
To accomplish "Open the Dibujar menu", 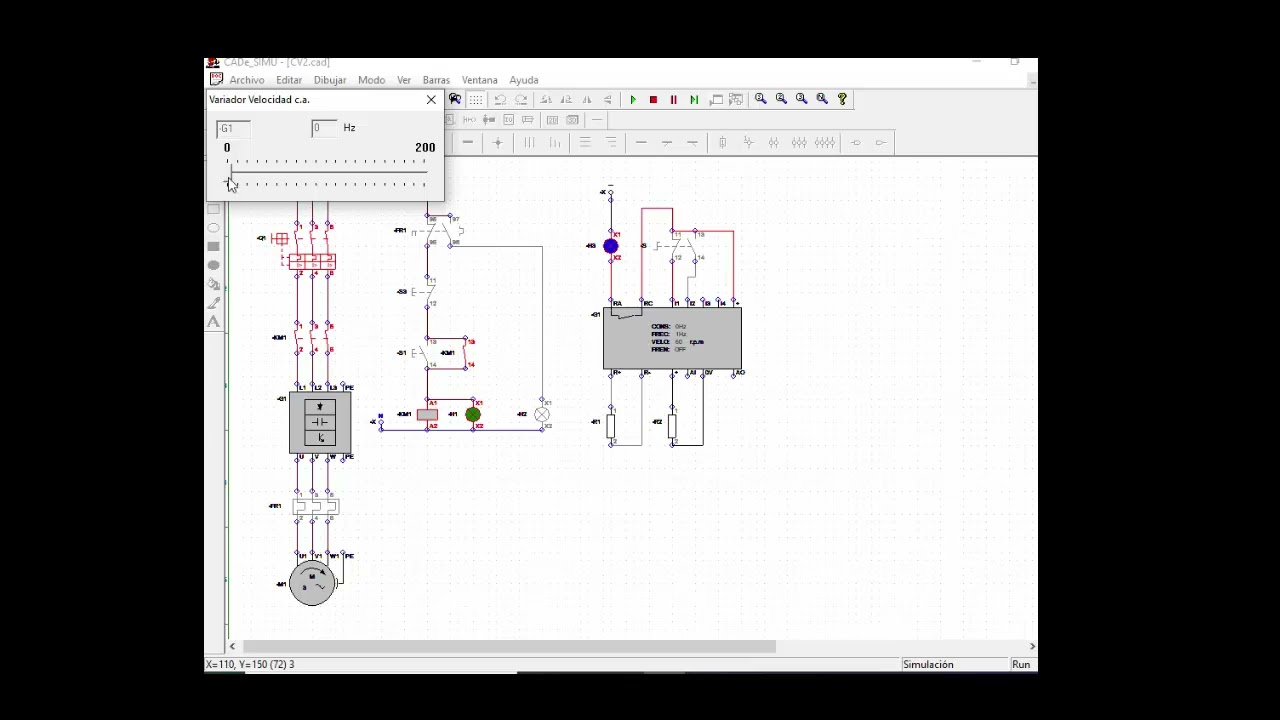I will 330,80.
